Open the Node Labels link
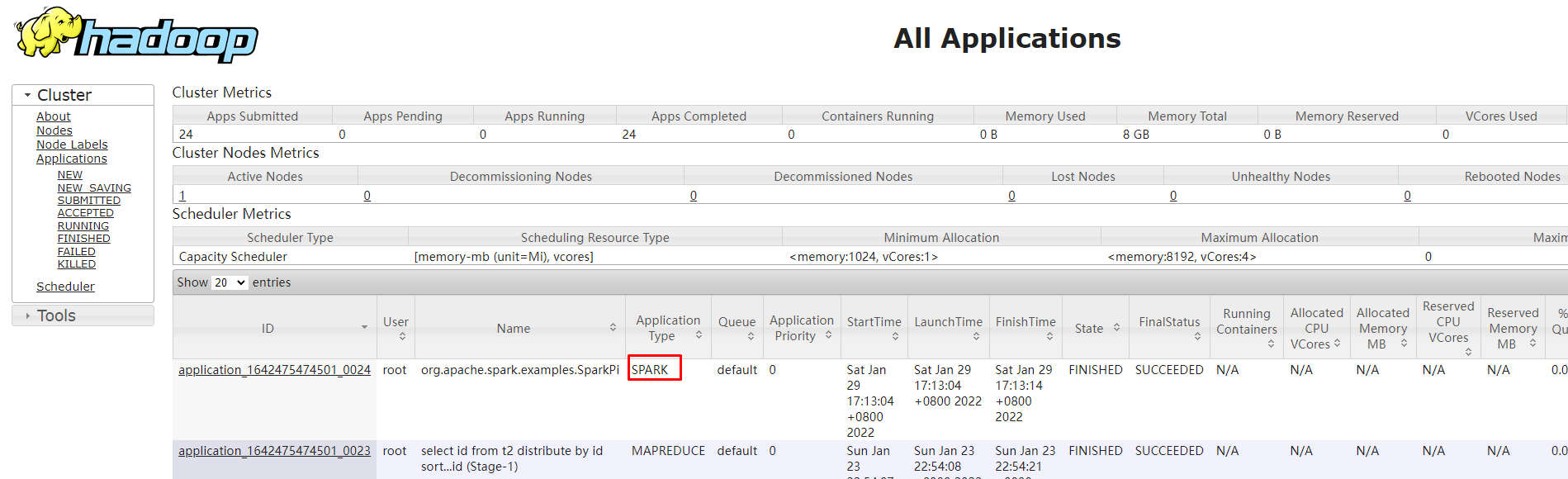Screen dimensions: 1568x479 pyautogui.click(x=72, y=145)
